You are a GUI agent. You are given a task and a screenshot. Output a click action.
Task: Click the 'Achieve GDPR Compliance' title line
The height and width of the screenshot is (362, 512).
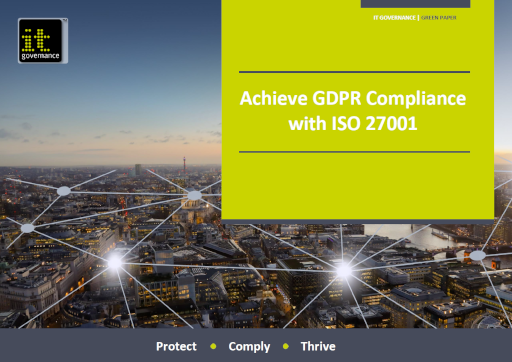(x=353, y=98)
